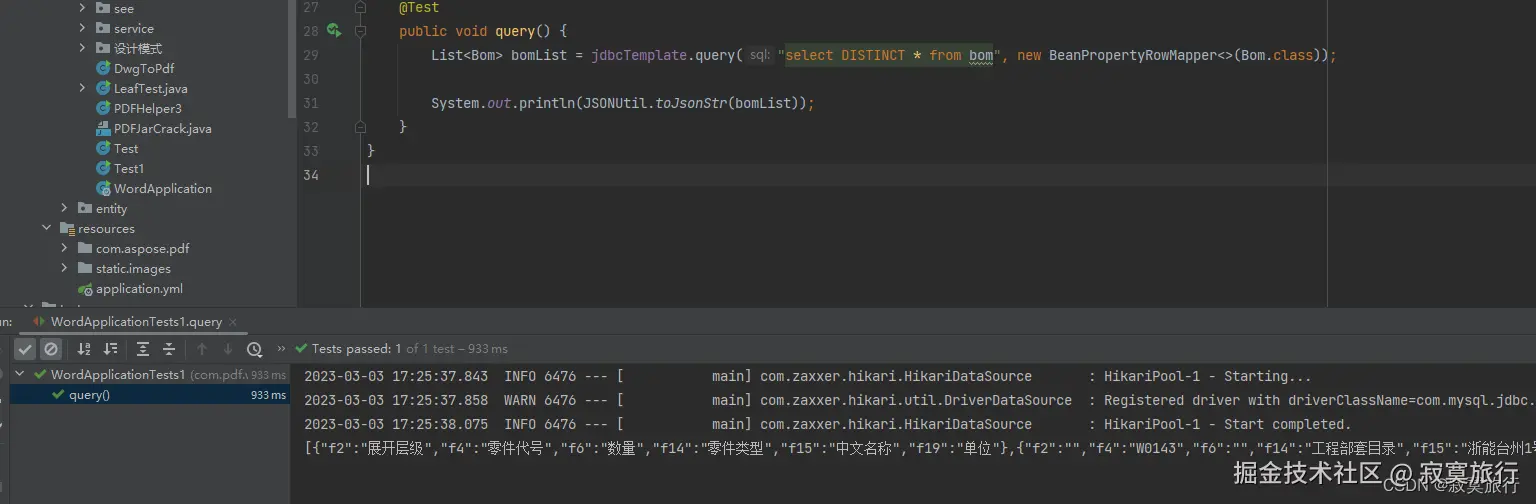Open the Test1 class file

[x=129, y=168]
